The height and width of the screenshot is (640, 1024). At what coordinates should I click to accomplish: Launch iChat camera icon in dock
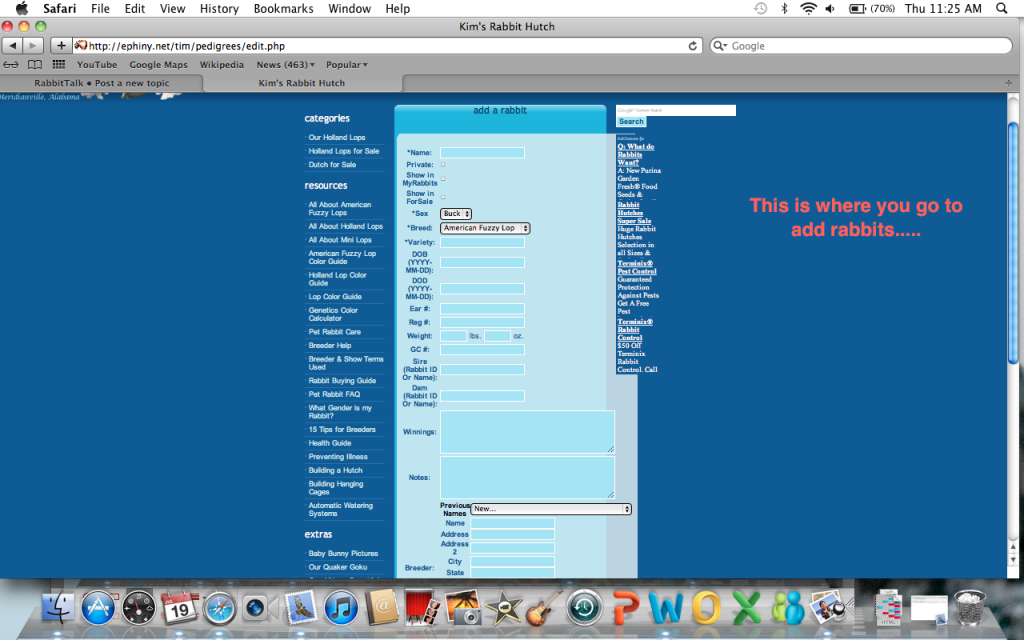[x=259, y=608]
